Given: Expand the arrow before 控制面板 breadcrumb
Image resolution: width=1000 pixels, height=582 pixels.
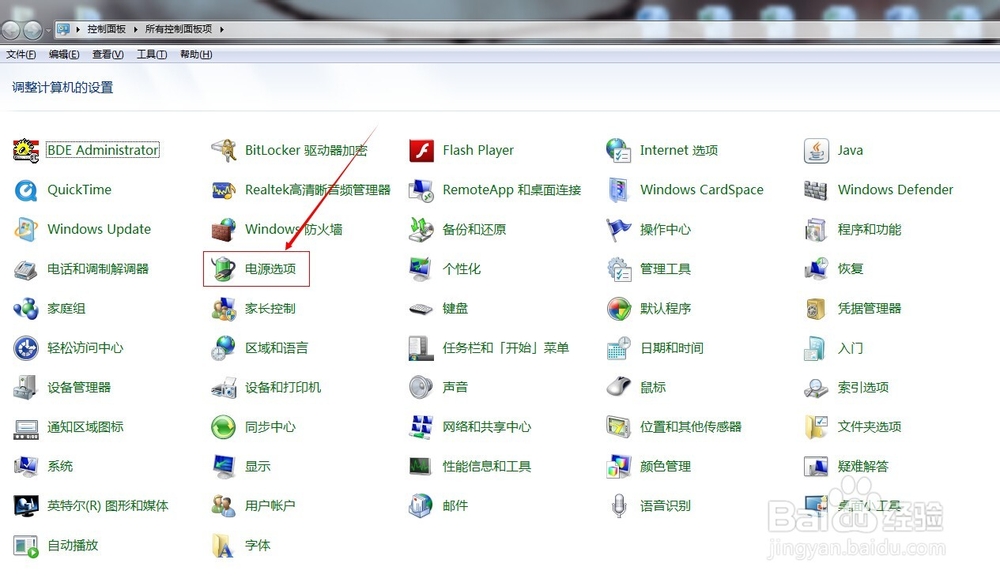Looking at the screenshot, I should pyautogui.click(x=78, y=29).
